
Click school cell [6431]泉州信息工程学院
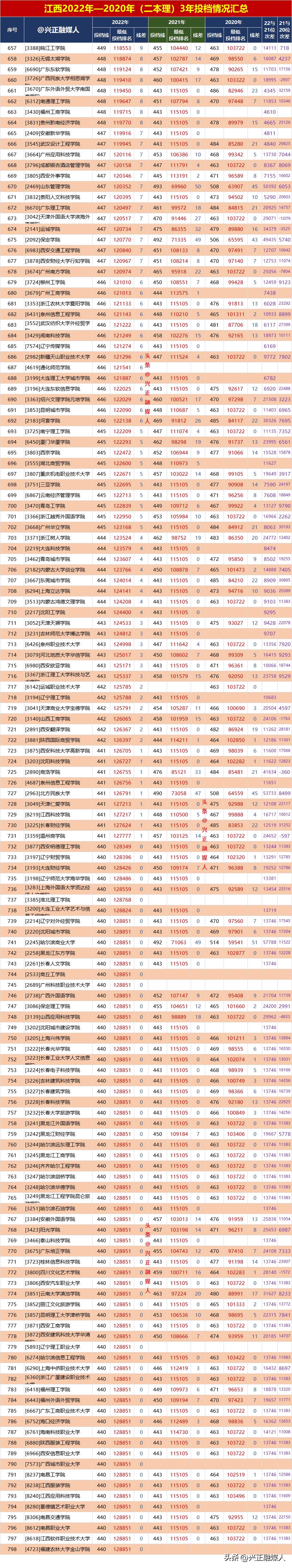[x=58, y=315]
